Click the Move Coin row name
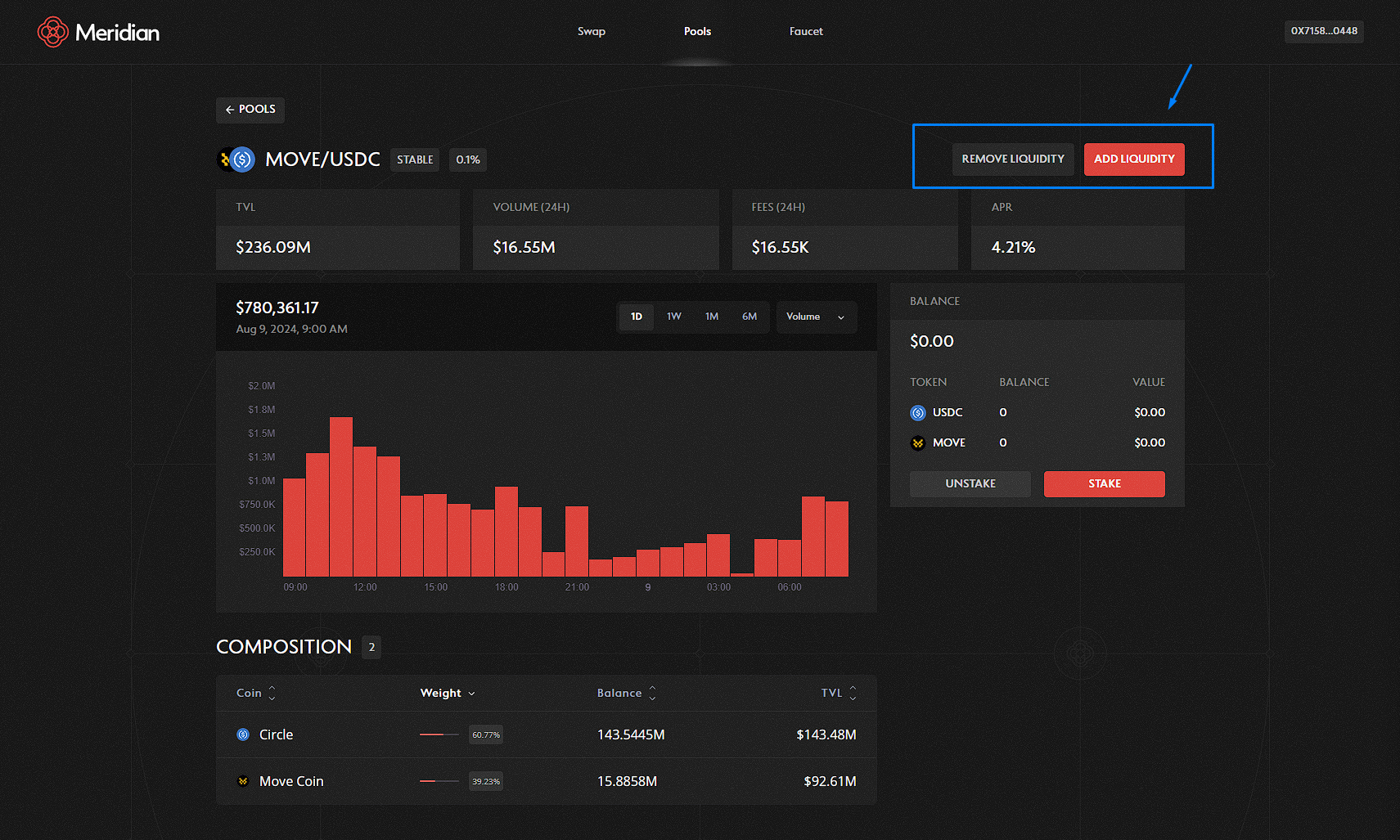This screenshot has height=840, width=1400. point(291,781)
